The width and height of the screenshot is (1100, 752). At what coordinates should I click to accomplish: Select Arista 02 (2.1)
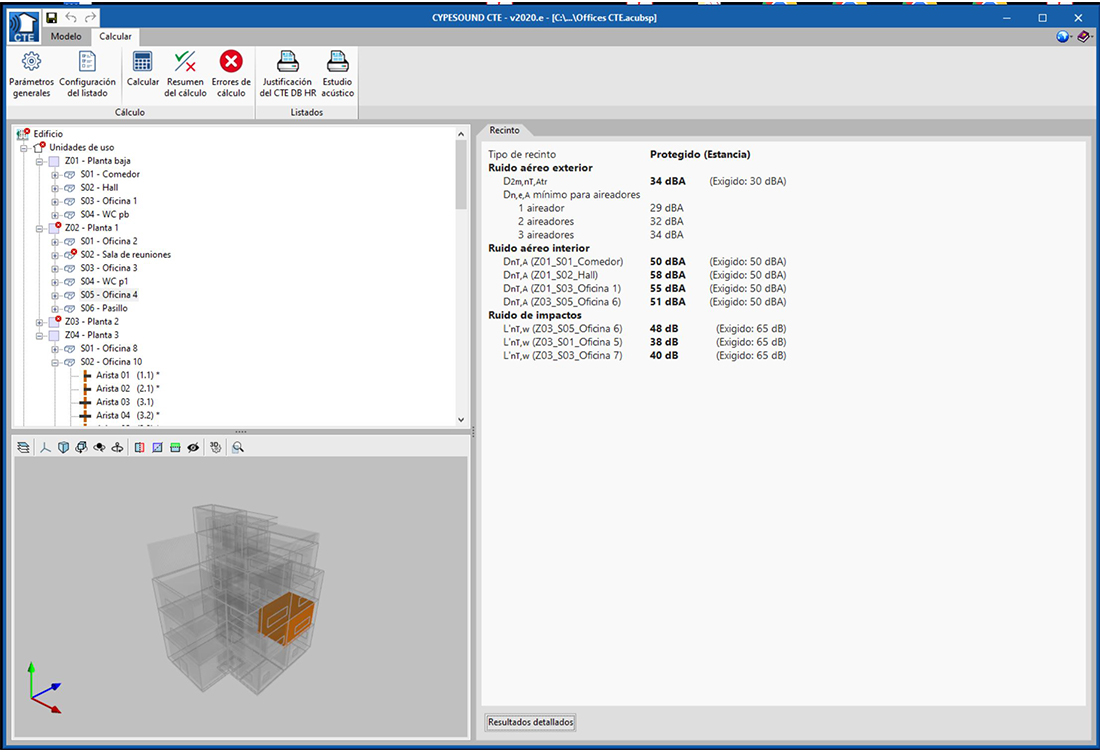[x=128, y=389]
